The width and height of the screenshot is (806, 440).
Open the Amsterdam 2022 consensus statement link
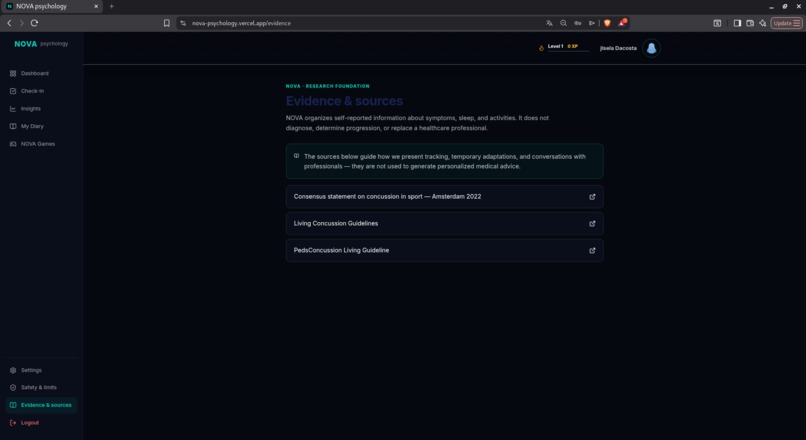point(445,197)
